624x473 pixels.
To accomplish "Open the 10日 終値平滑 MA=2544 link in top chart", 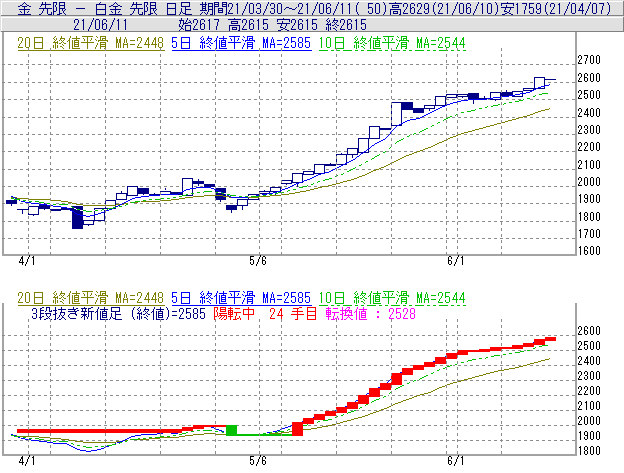I will [x=392, y=43].
